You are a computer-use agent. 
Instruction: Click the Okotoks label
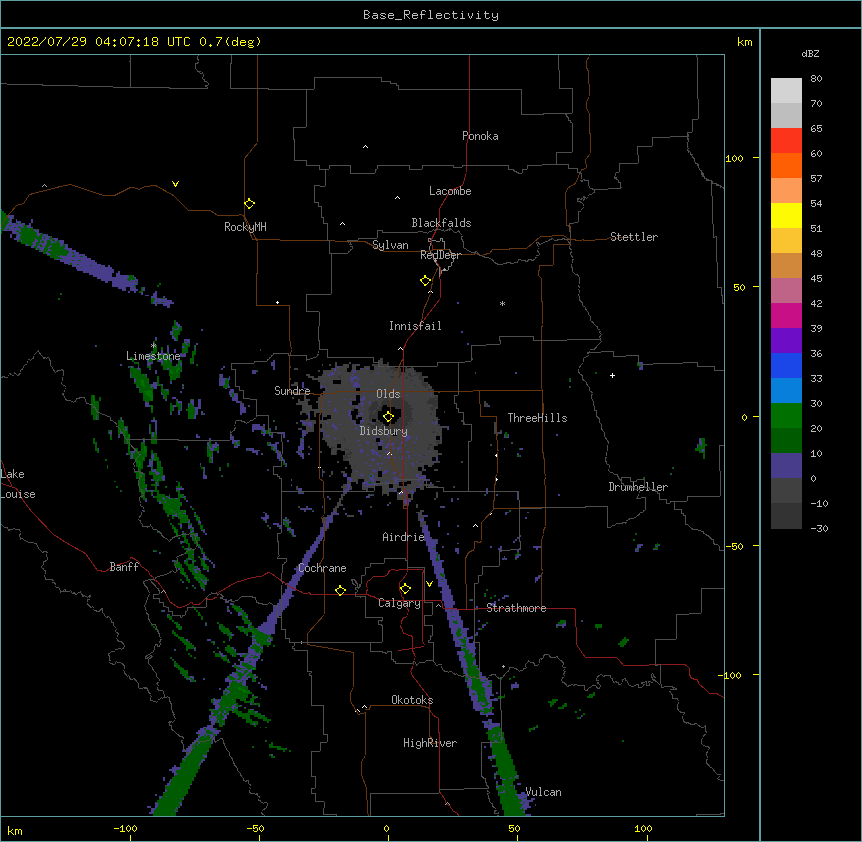pyautogui.click(x=412, y=700)
